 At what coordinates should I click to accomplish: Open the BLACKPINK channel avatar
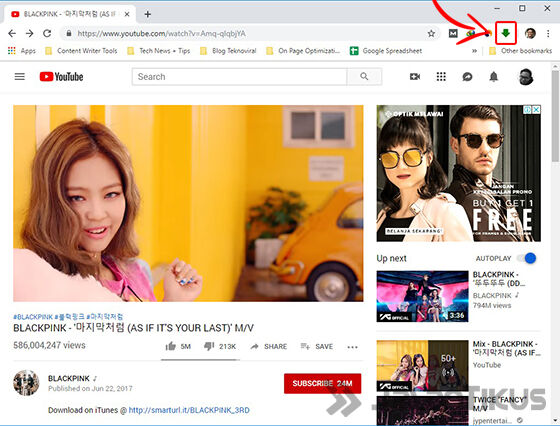[26, 383]
